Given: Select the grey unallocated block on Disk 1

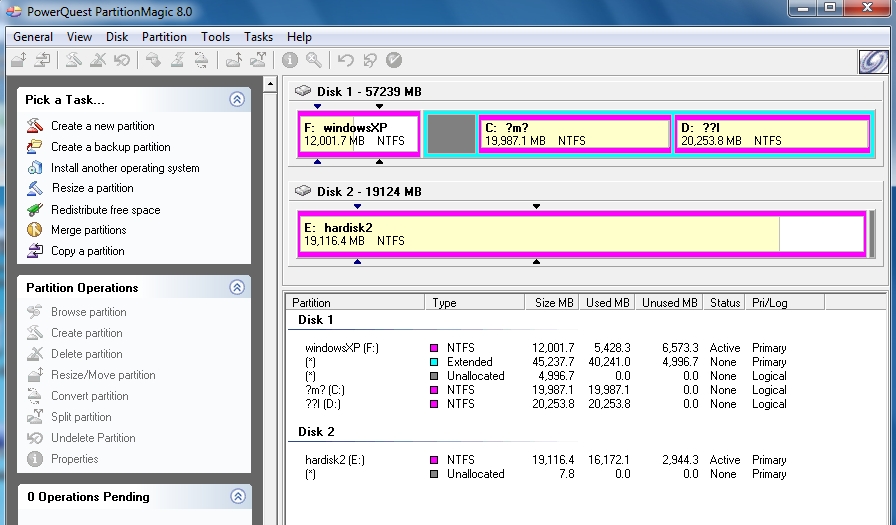Looking at the screenshot, I should point(451,134).
